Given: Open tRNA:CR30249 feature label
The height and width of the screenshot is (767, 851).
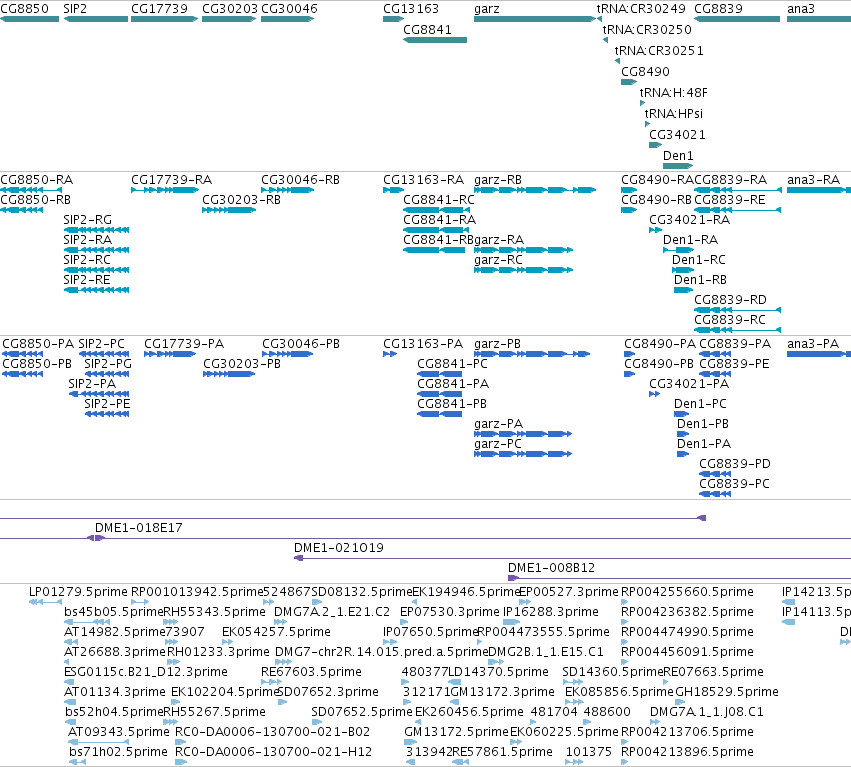Looking at the screenshot, I should tap(641, 9).
